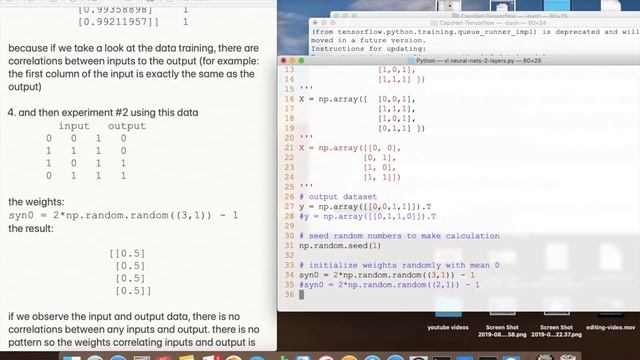Open the "youtube videos" desktop folder
The width and height of the screenshot is (640, 360).
pos(448,314)
